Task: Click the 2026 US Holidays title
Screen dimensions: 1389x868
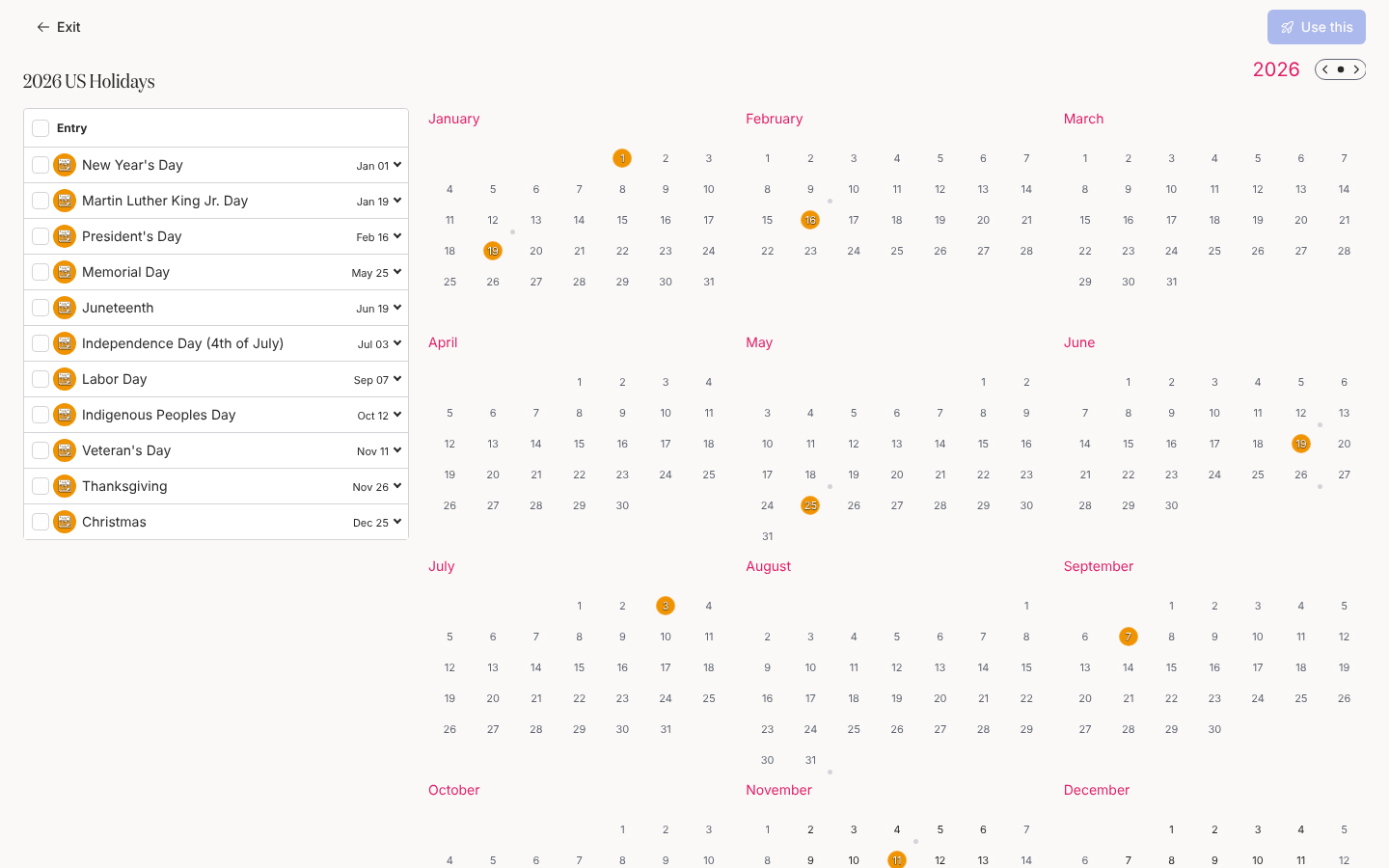Action: point(89,81)
